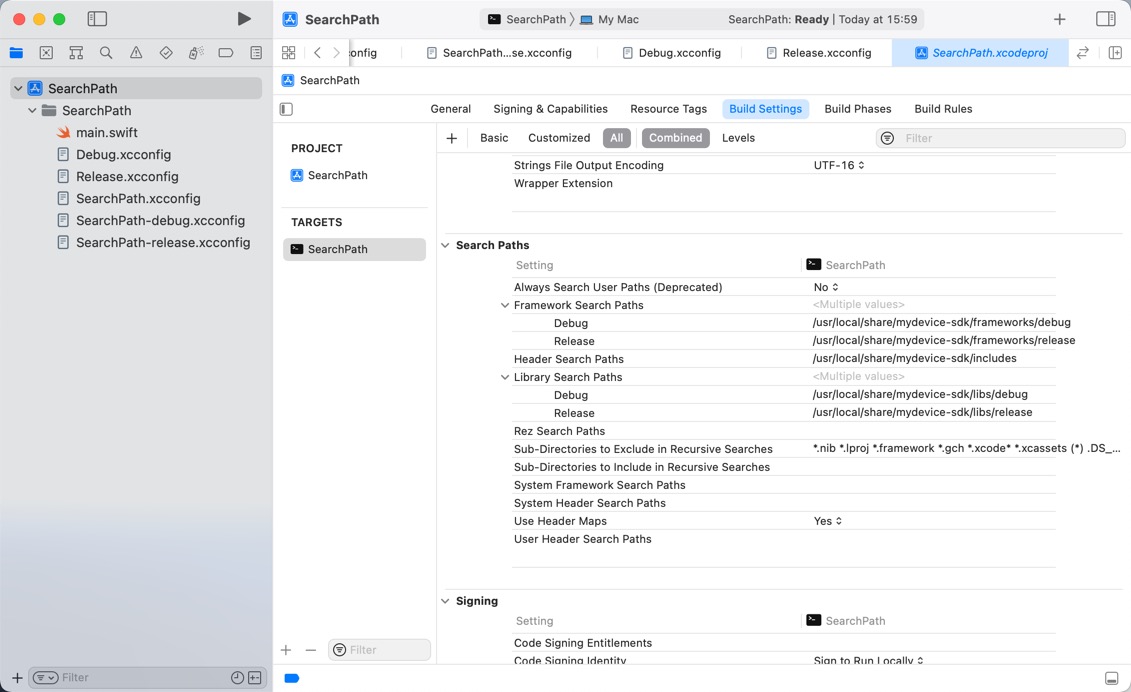Open the navigator filter options dropdown
Viewport: 1131px width, 692px height.
tap(45, 678)
